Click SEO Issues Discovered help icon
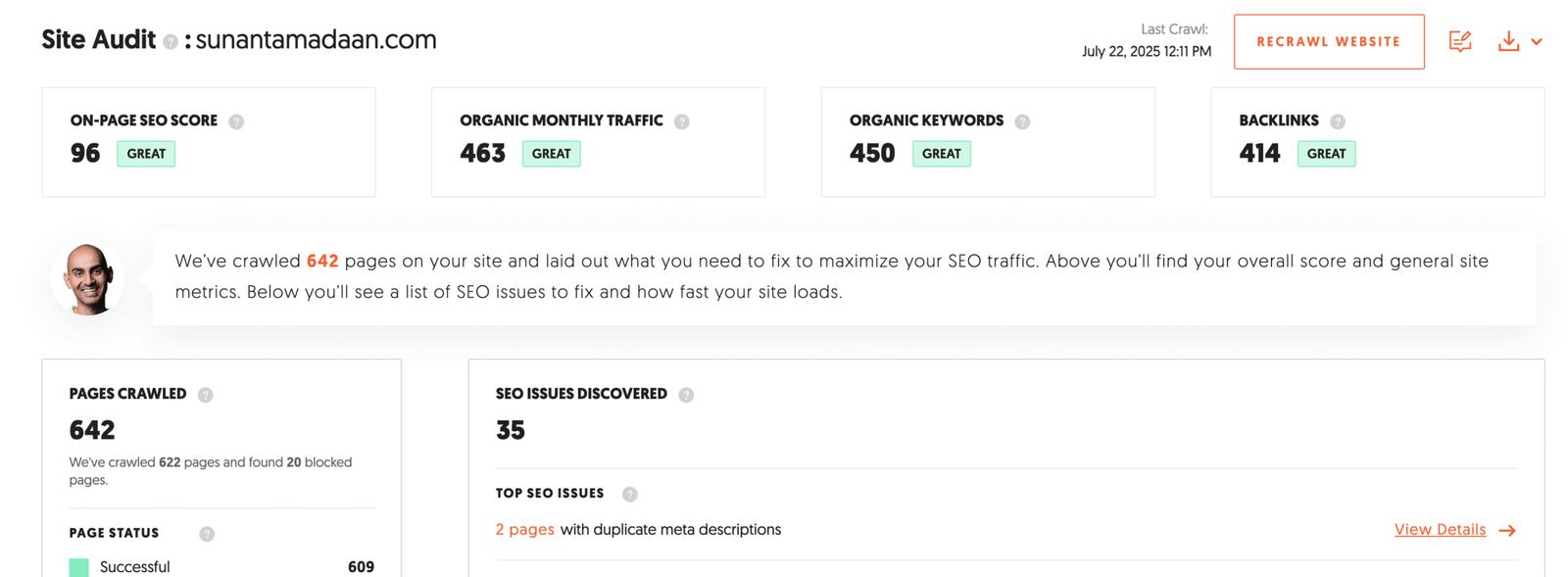 point(686,395)
